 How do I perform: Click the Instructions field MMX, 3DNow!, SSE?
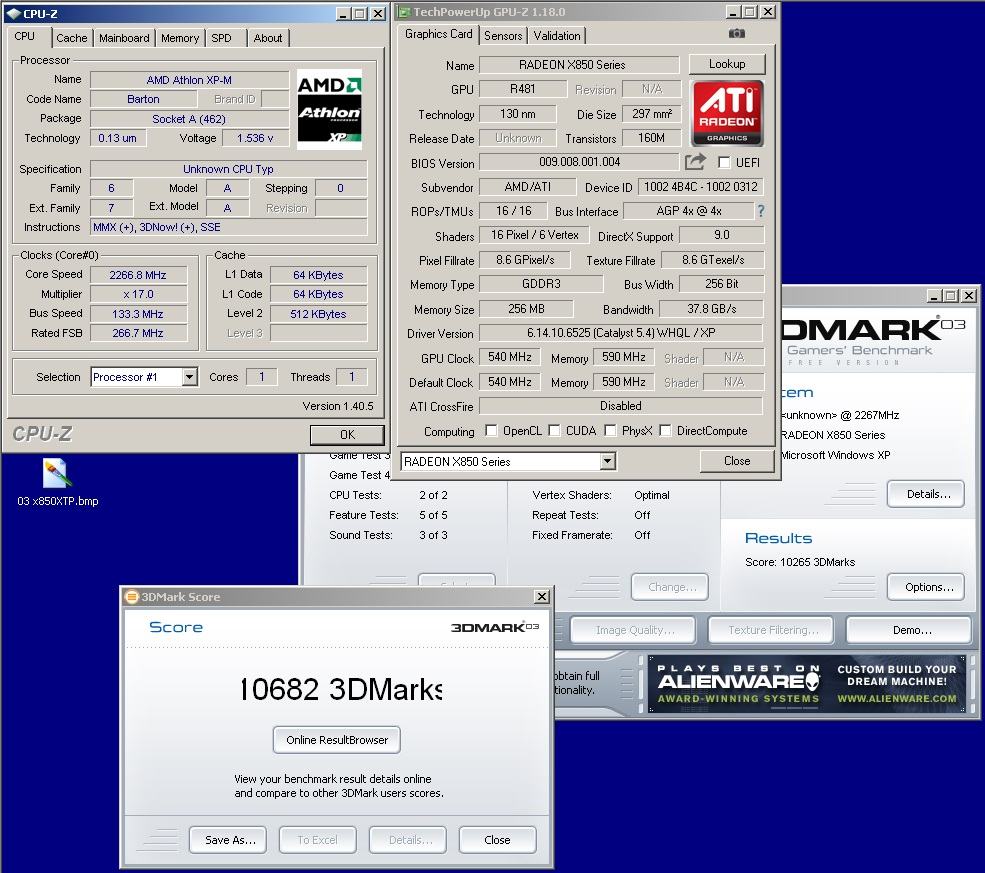coord(229,227)
